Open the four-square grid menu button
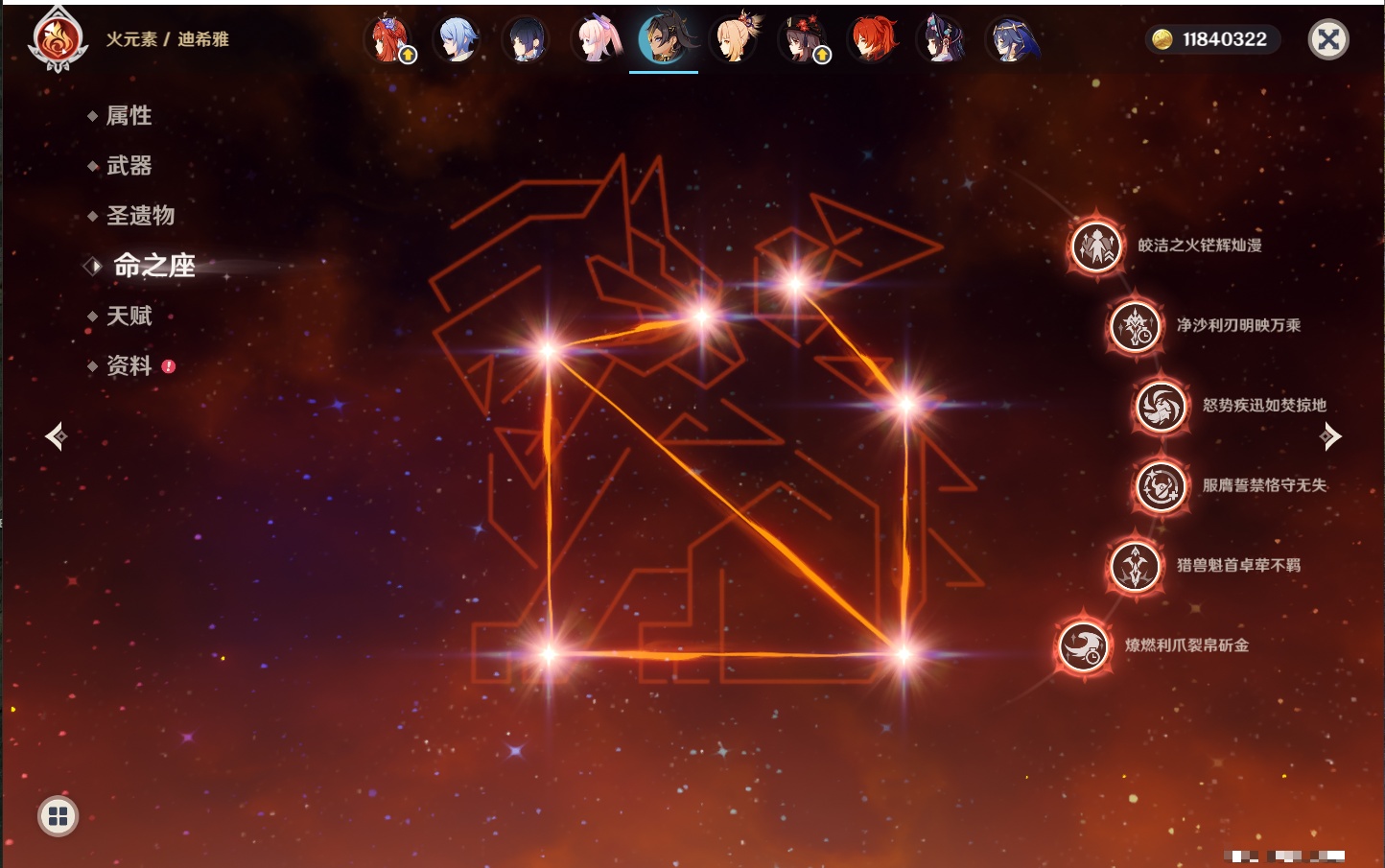1385x868 pixels. point(58,816)
